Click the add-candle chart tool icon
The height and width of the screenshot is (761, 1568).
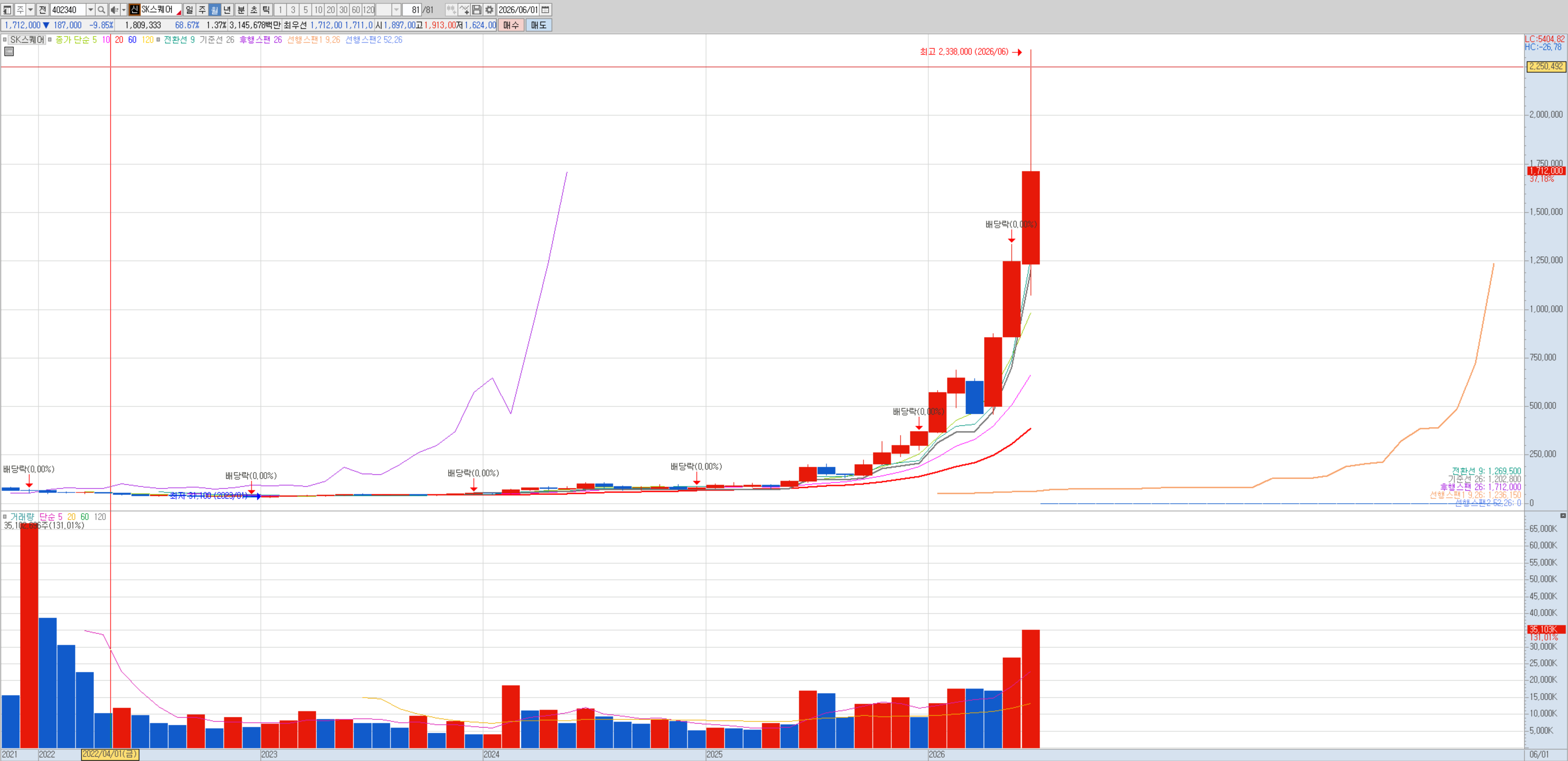(451, 10)
